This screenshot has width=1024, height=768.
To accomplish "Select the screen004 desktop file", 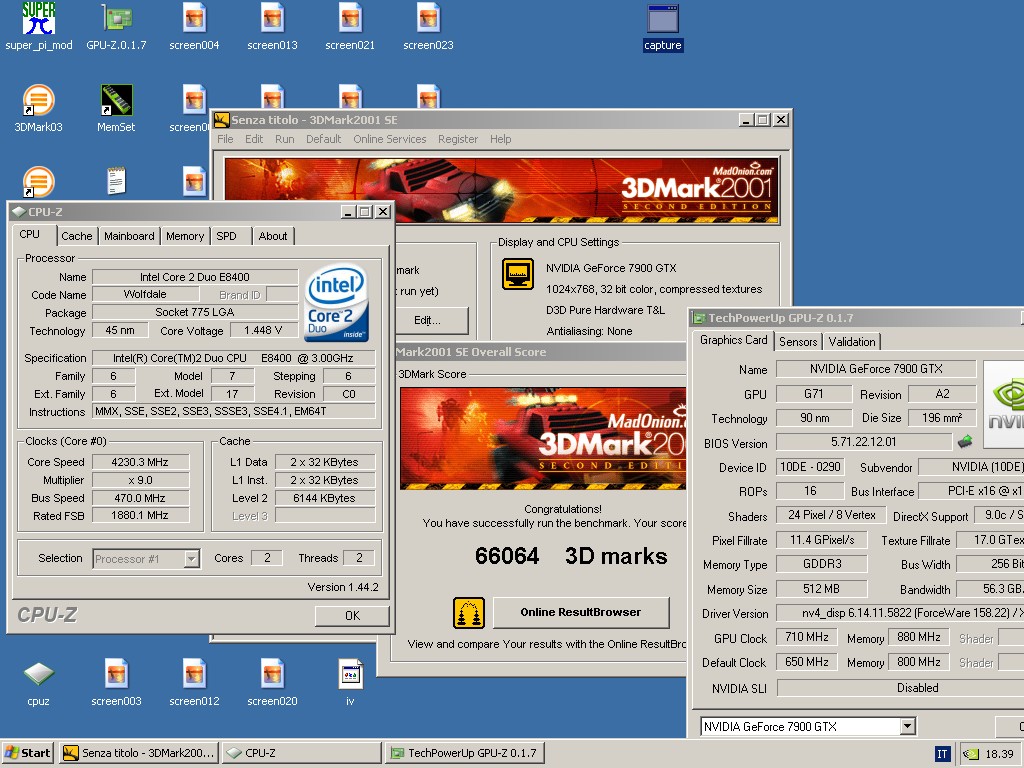I will (194, 26).
